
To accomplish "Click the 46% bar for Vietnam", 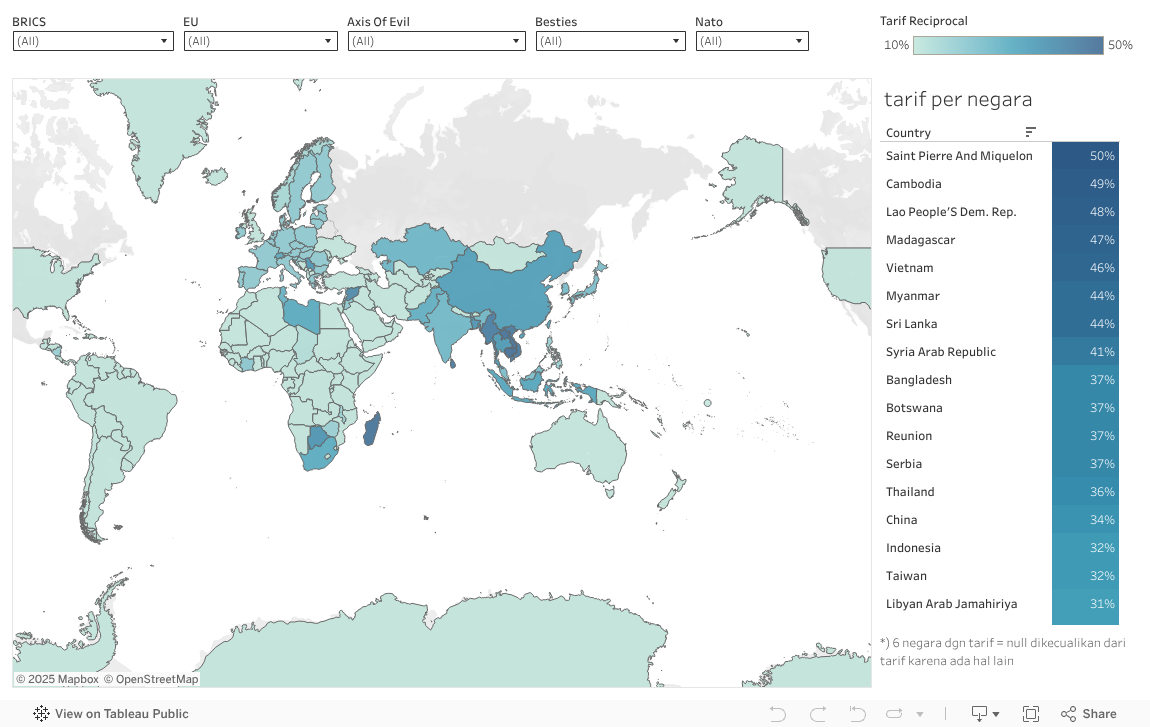I will pyautogui.click(x=1085, y=268).
